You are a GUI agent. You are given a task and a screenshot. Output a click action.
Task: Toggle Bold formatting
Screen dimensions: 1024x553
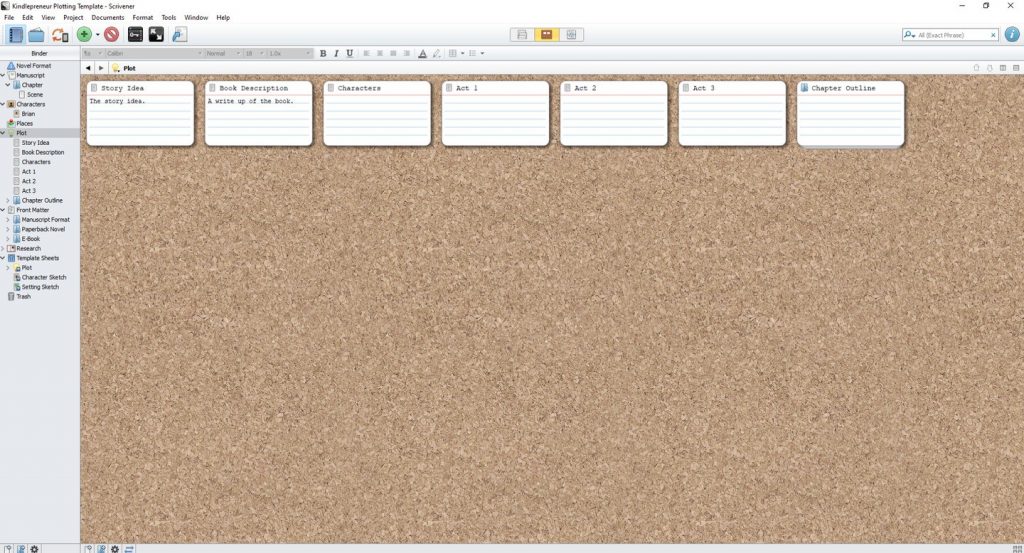[x=323, y=54]
